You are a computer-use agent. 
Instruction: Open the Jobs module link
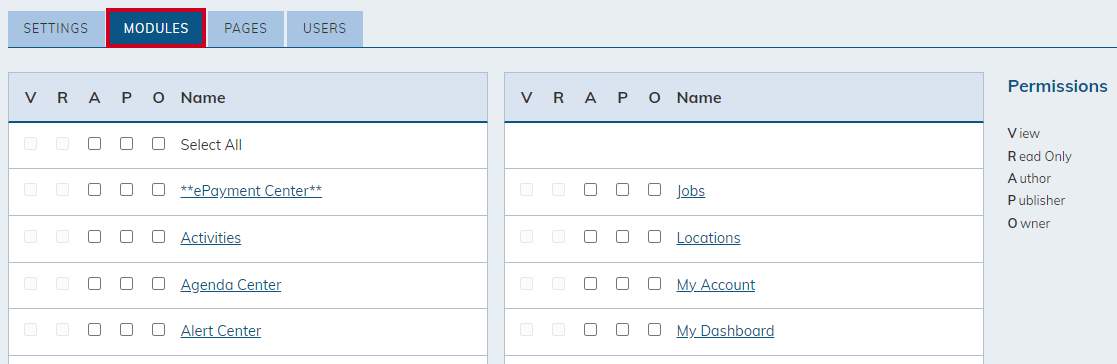(x=691, y=191)
